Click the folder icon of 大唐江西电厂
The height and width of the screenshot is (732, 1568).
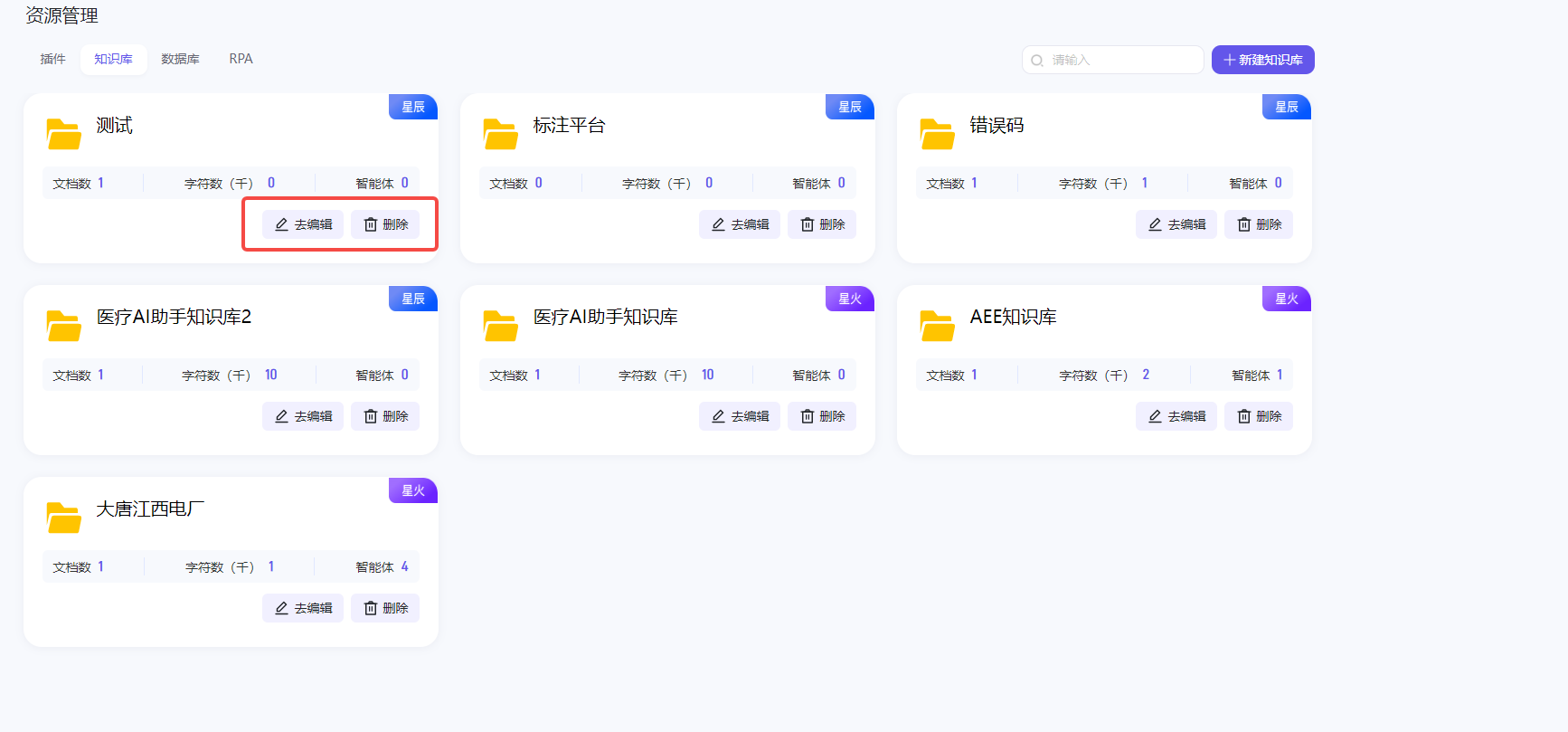63,518
